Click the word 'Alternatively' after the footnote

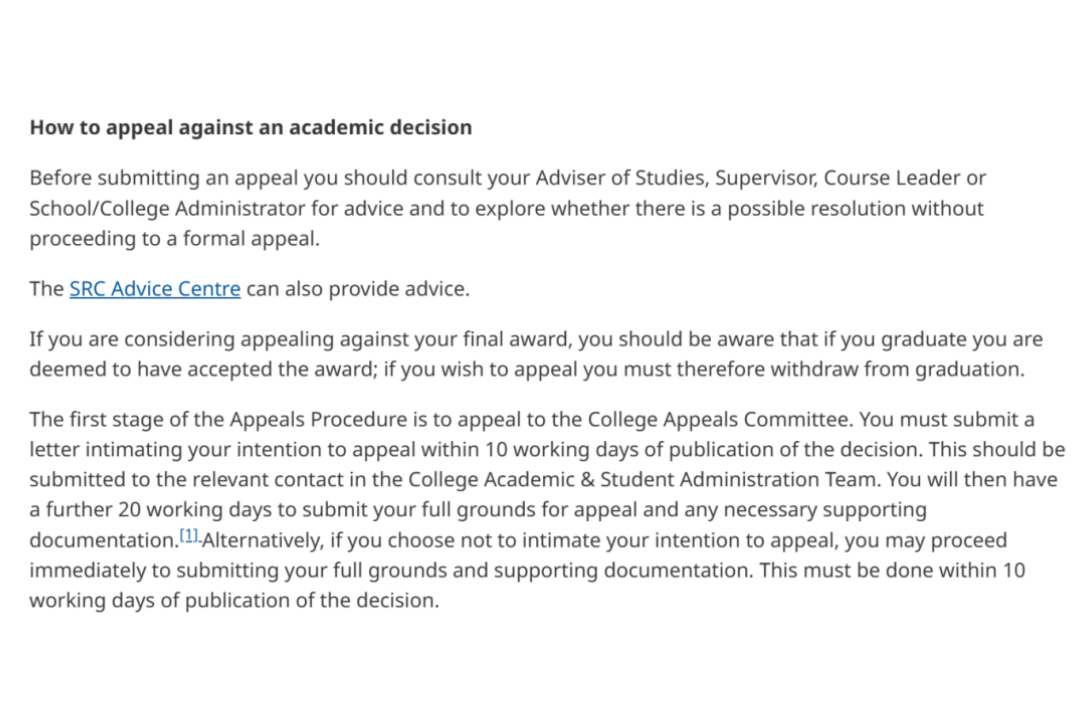tap(262, 540)
